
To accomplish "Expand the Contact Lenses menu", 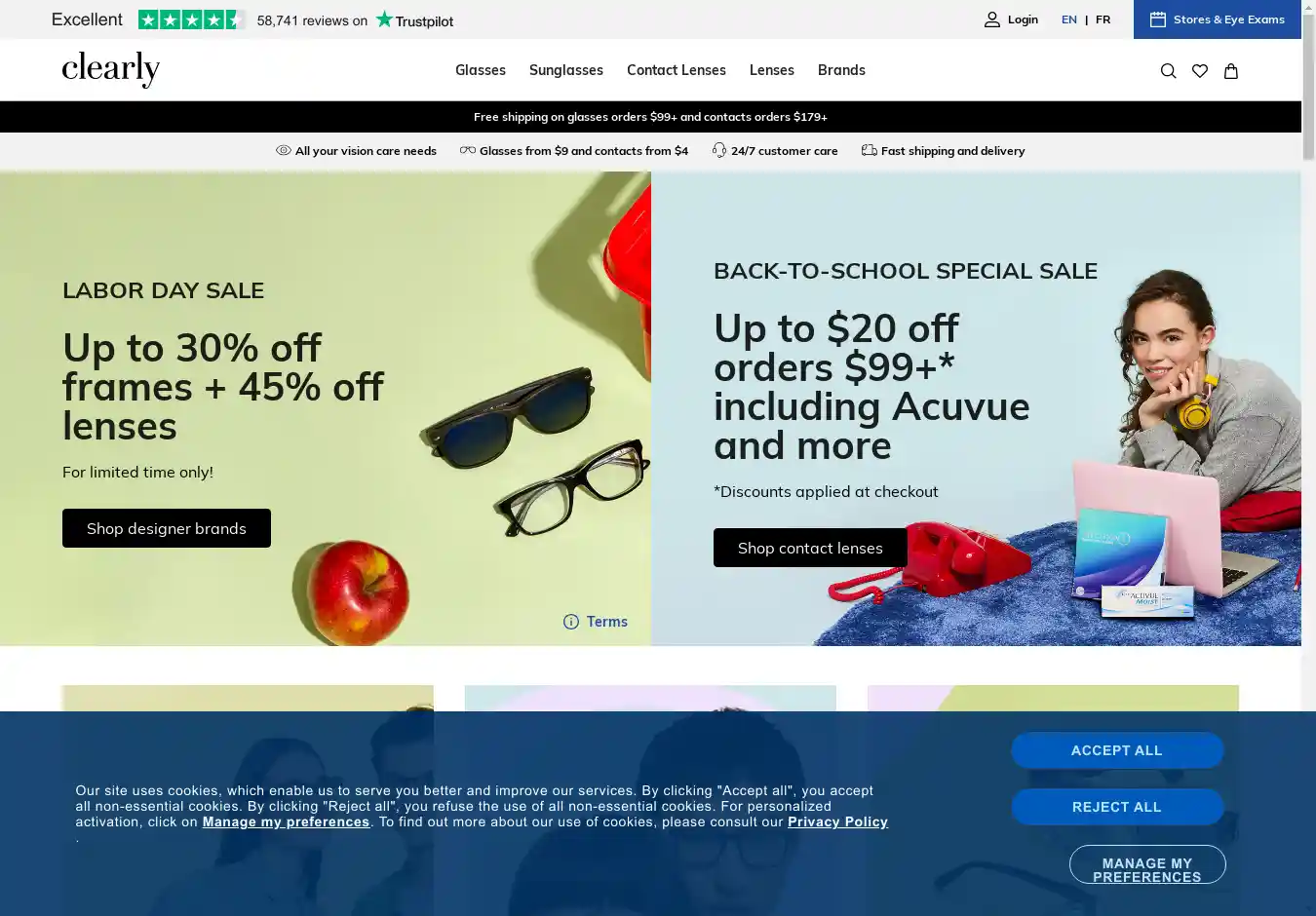I will 677,70.
